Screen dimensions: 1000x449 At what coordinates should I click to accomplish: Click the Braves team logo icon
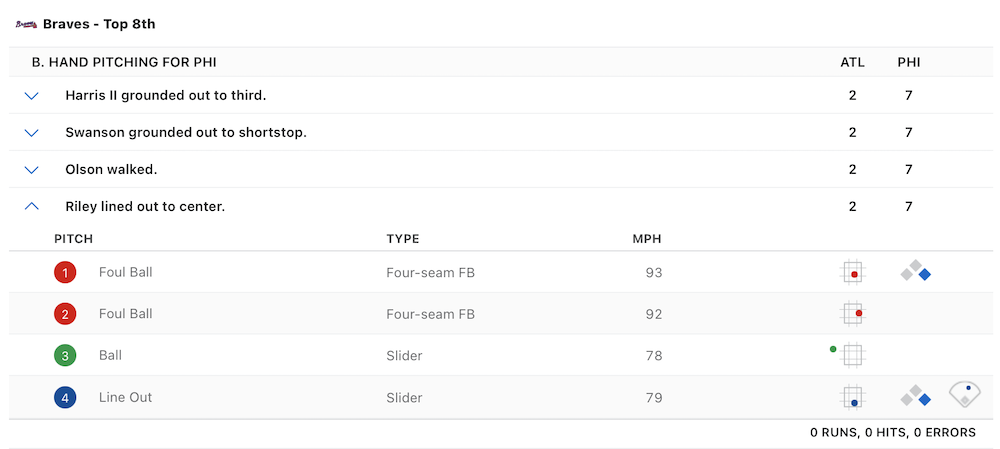(x=26, y=24)
